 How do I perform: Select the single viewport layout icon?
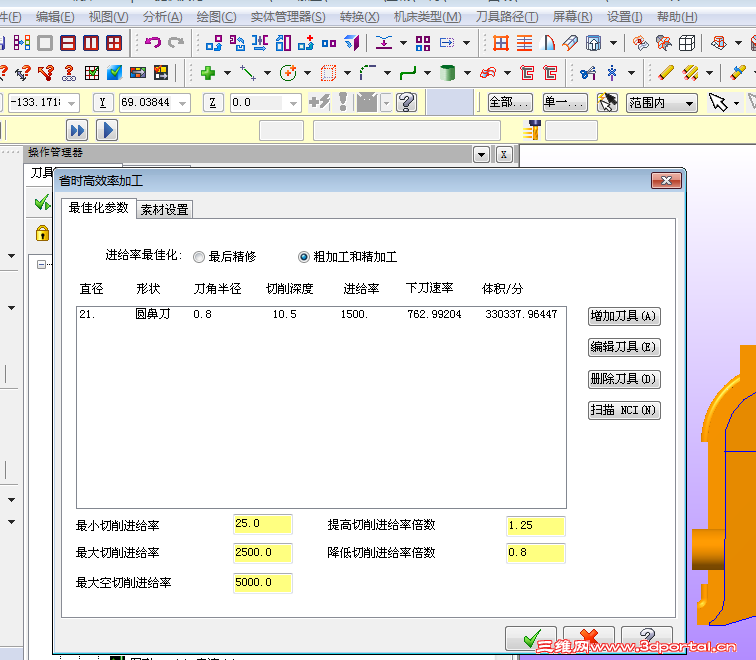(x=45, y=43)
